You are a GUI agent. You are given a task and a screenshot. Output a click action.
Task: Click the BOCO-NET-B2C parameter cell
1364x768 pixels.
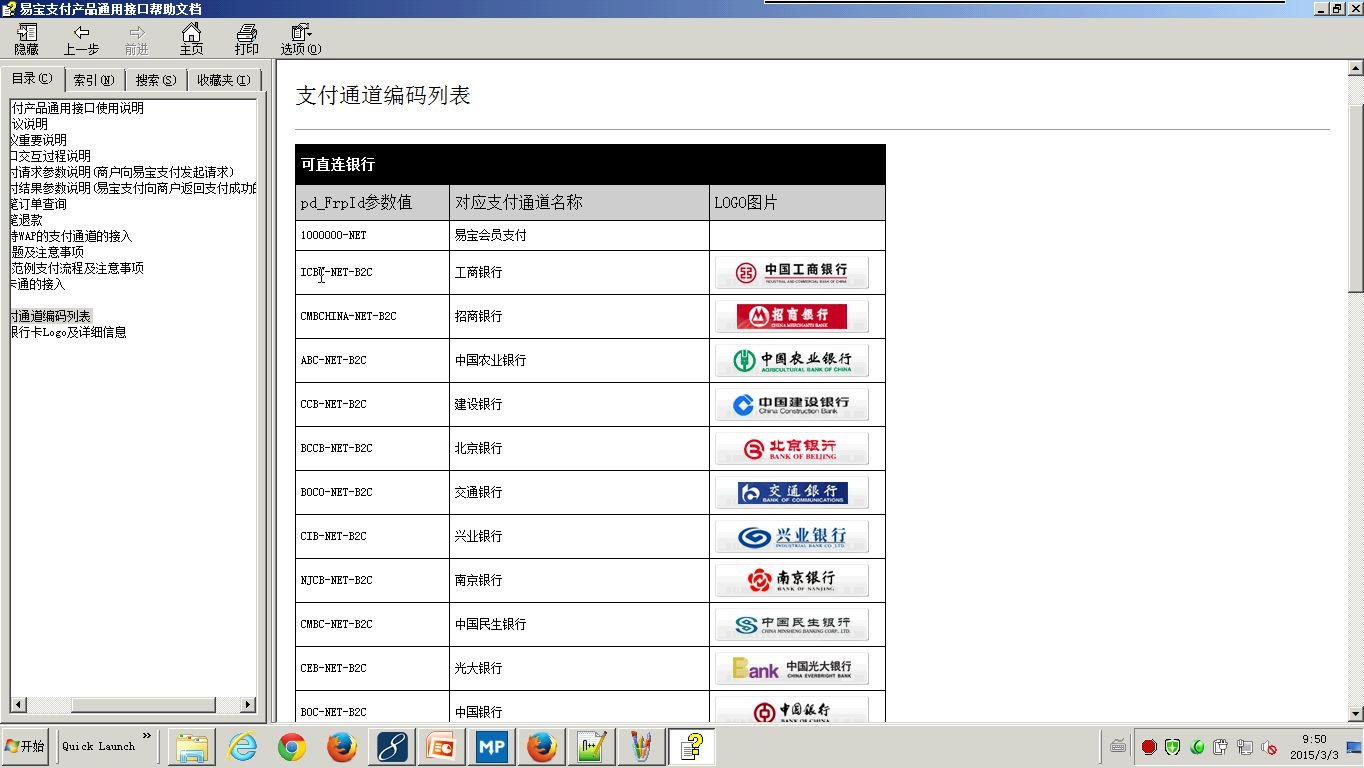coord(372,492)
